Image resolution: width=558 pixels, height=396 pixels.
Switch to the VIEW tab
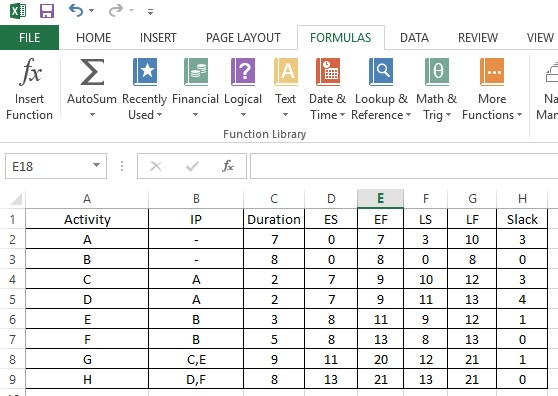click(x=540, y=38)
